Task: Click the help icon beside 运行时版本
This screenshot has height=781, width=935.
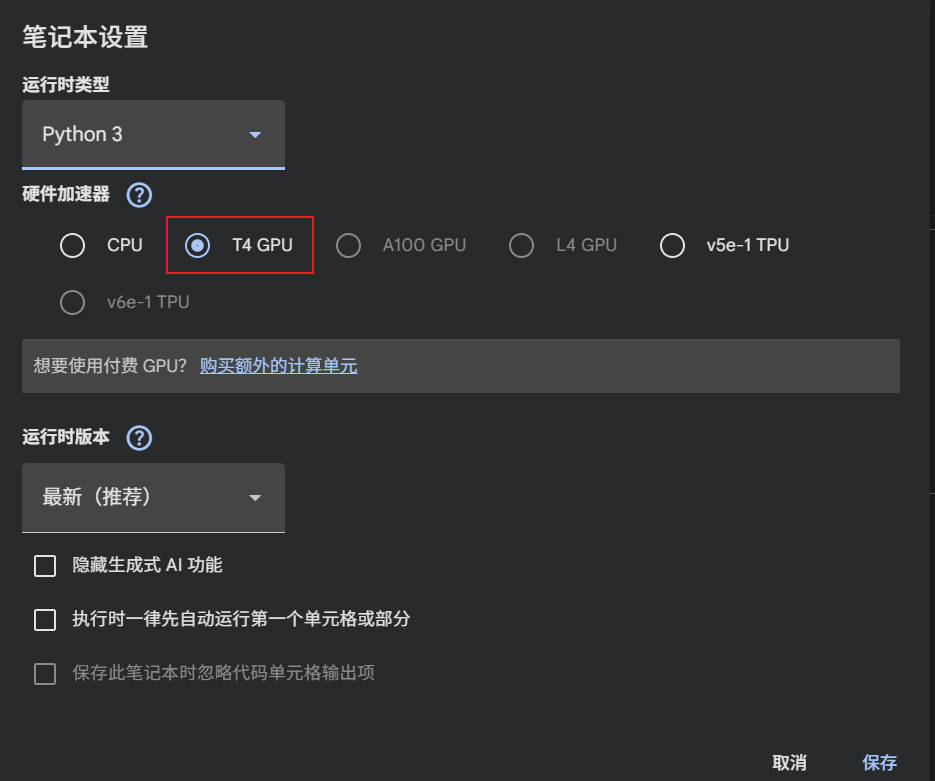Action: tap(139, 437)
